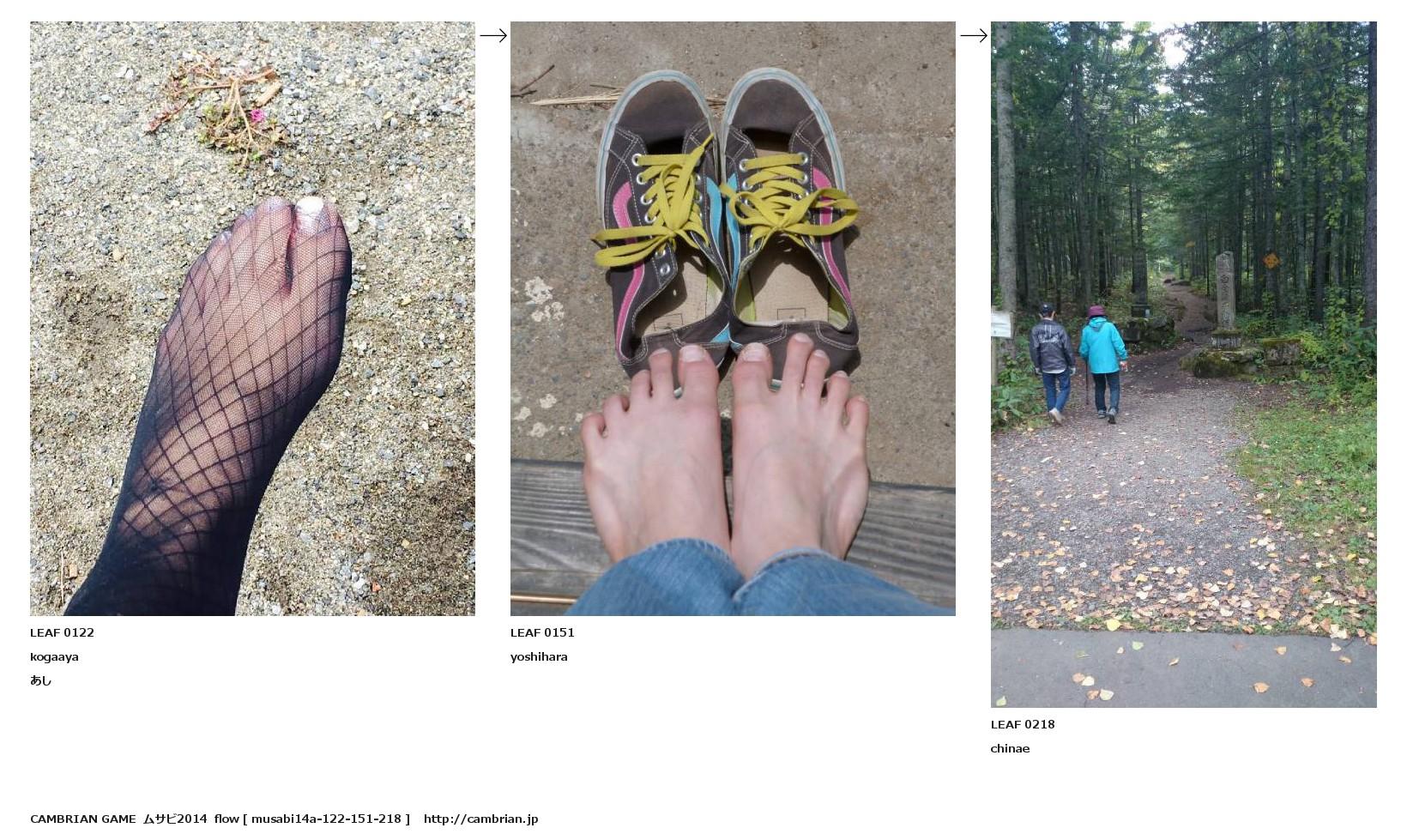Open the forest path hikers photo
Image resolution: width=1407 pixels, height=840 pixels.
pos(1184,365)
